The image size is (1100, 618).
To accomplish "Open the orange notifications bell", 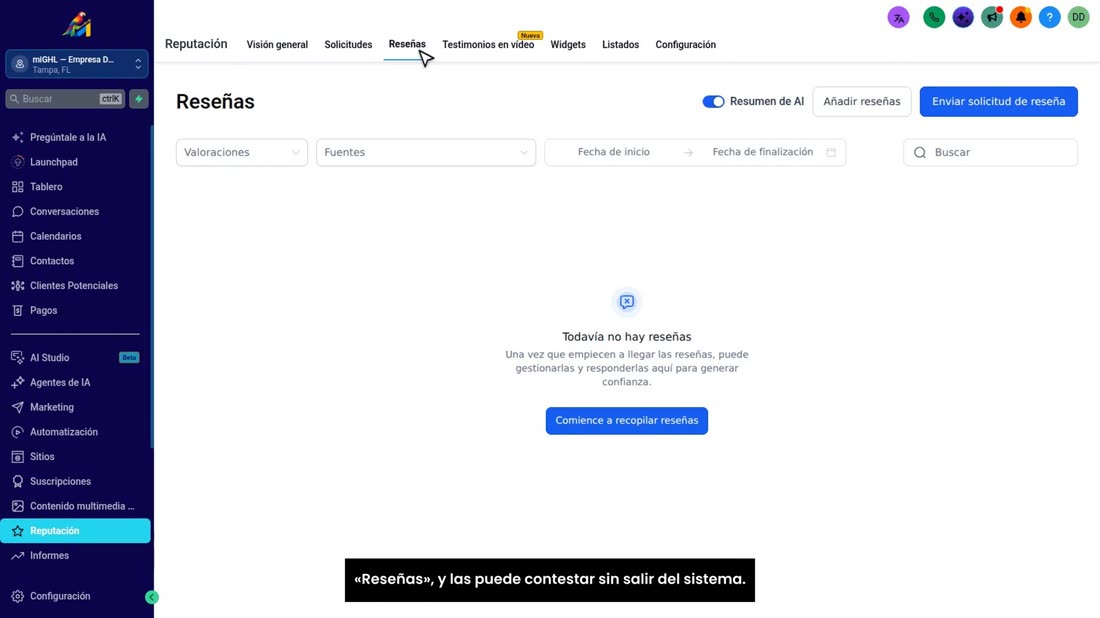I will [1020, 18].
